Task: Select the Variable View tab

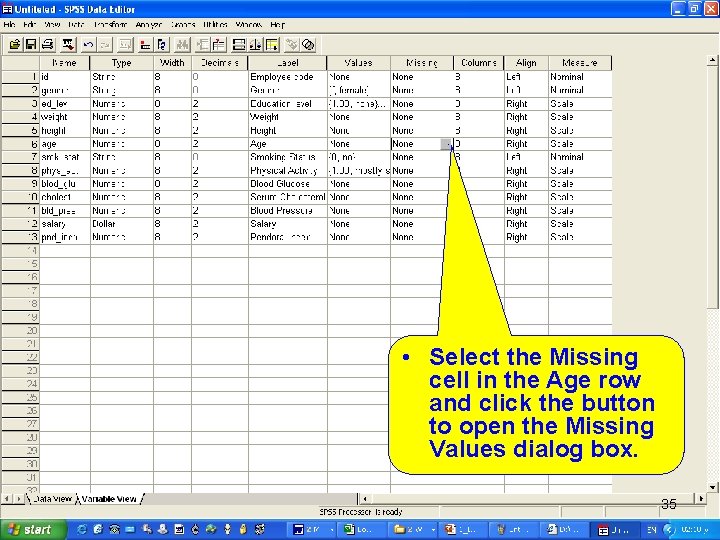Action: [x=109, y=499]
